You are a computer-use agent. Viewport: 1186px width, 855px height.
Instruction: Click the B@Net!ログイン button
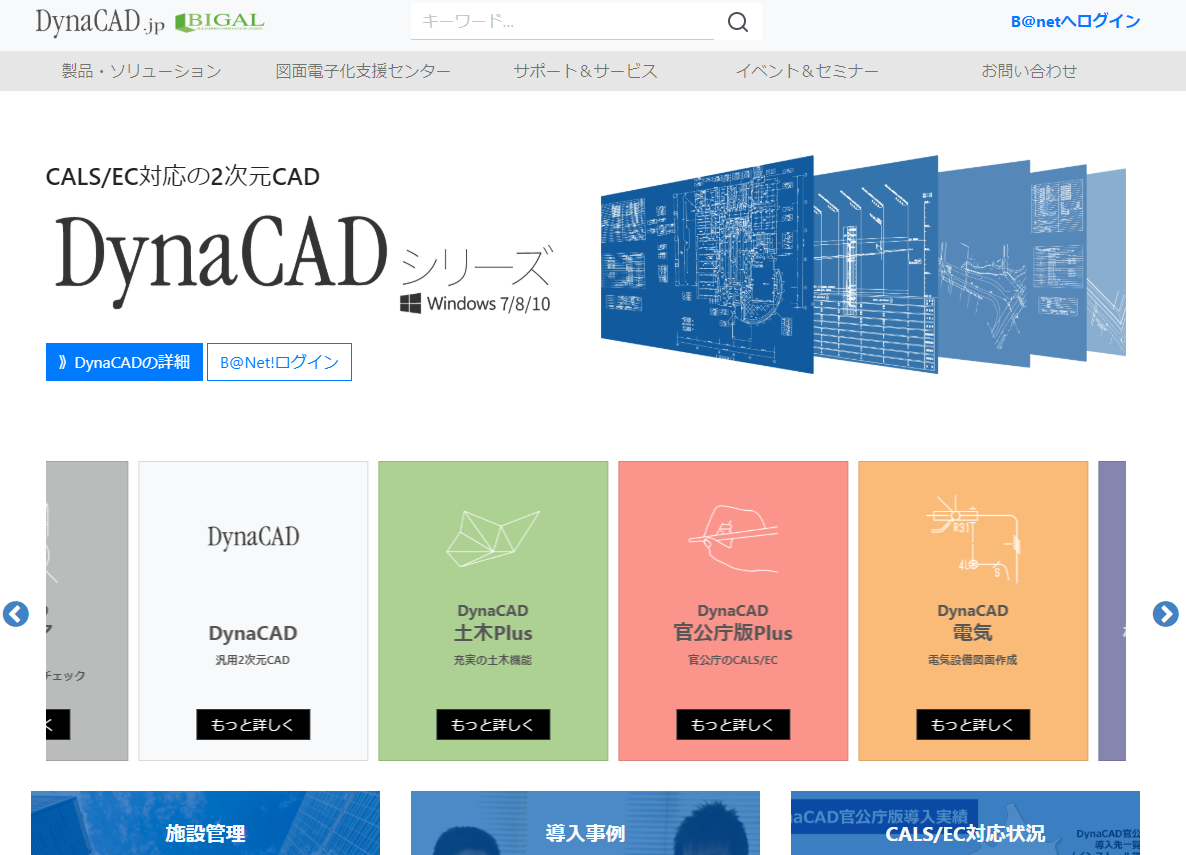279,362
